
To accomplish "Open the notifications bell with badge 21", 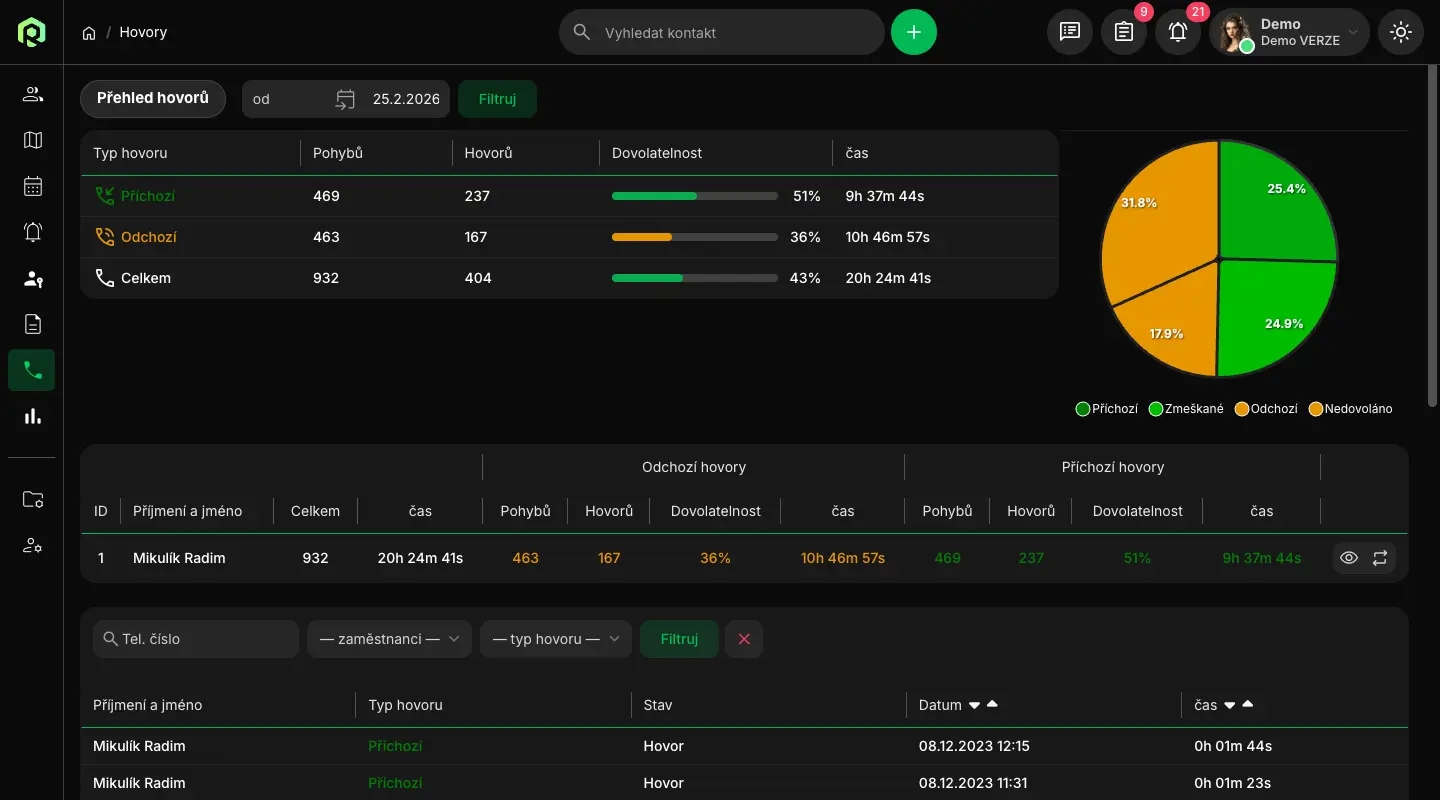I will click(x=1178, y=32).
